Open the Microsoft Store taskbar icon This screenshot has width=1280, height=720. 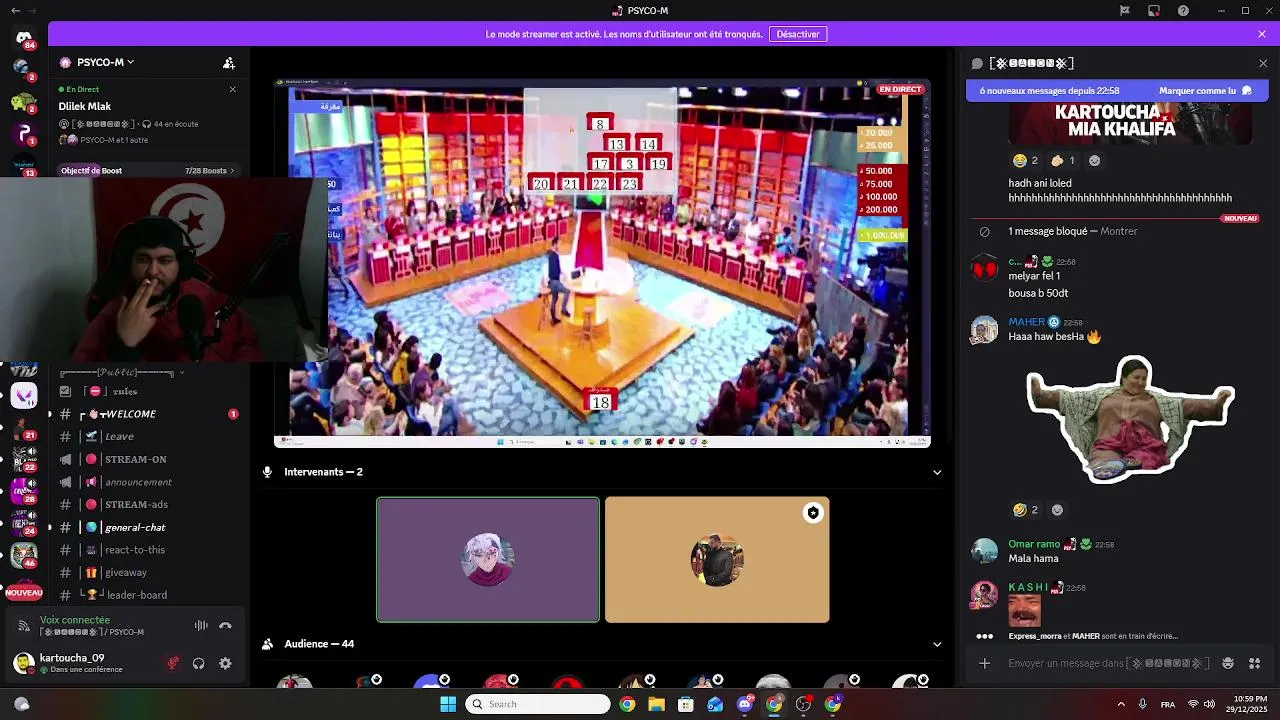[686, 704]
